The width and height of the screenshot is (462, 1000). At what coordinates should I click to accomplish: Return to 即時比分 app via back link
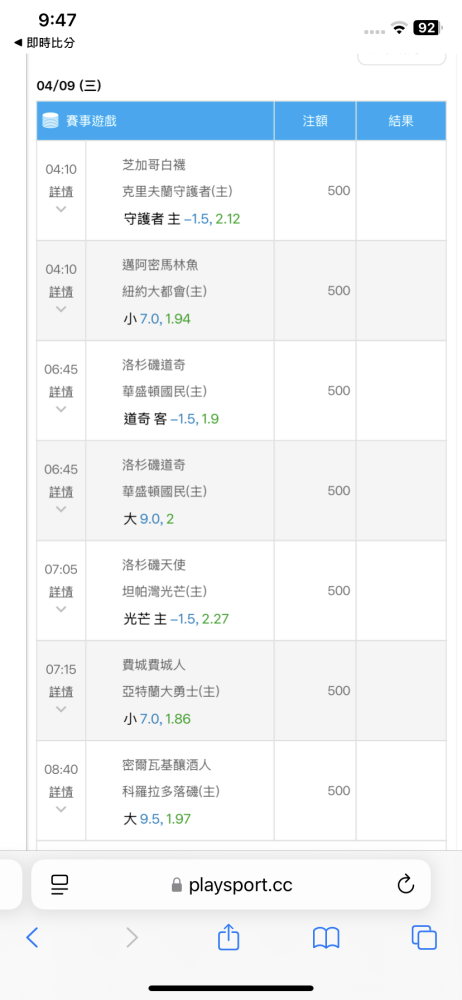tap(44, 43)
